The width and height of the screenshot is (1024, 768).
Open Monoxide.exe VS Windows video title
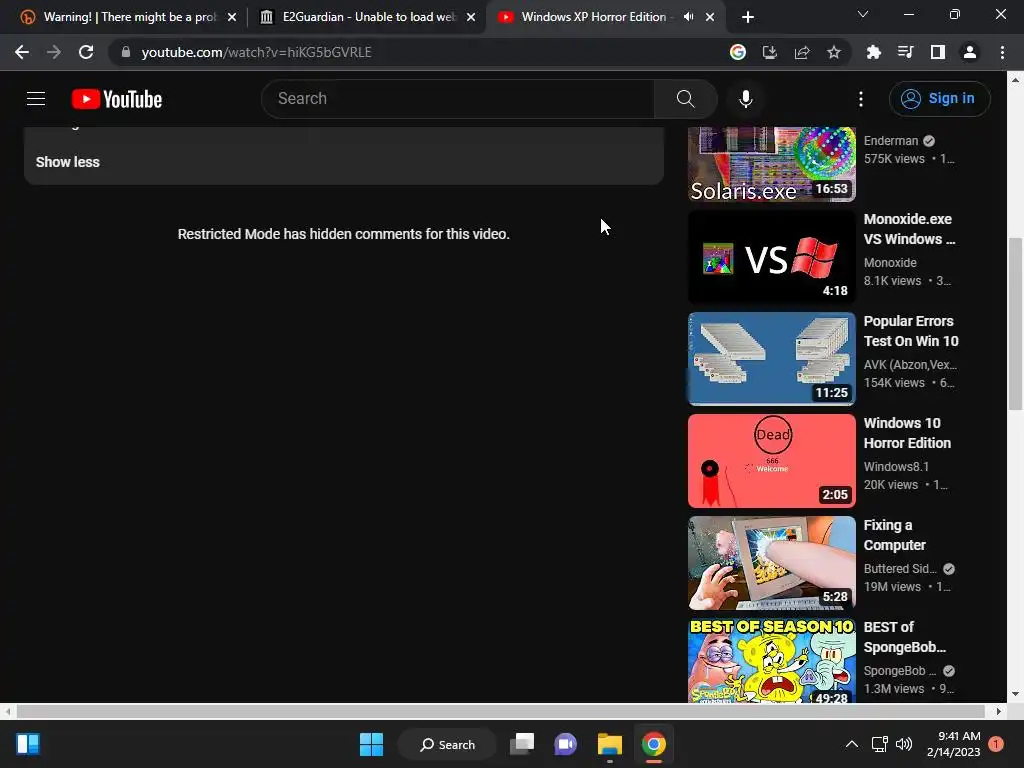tap(909, 229)
